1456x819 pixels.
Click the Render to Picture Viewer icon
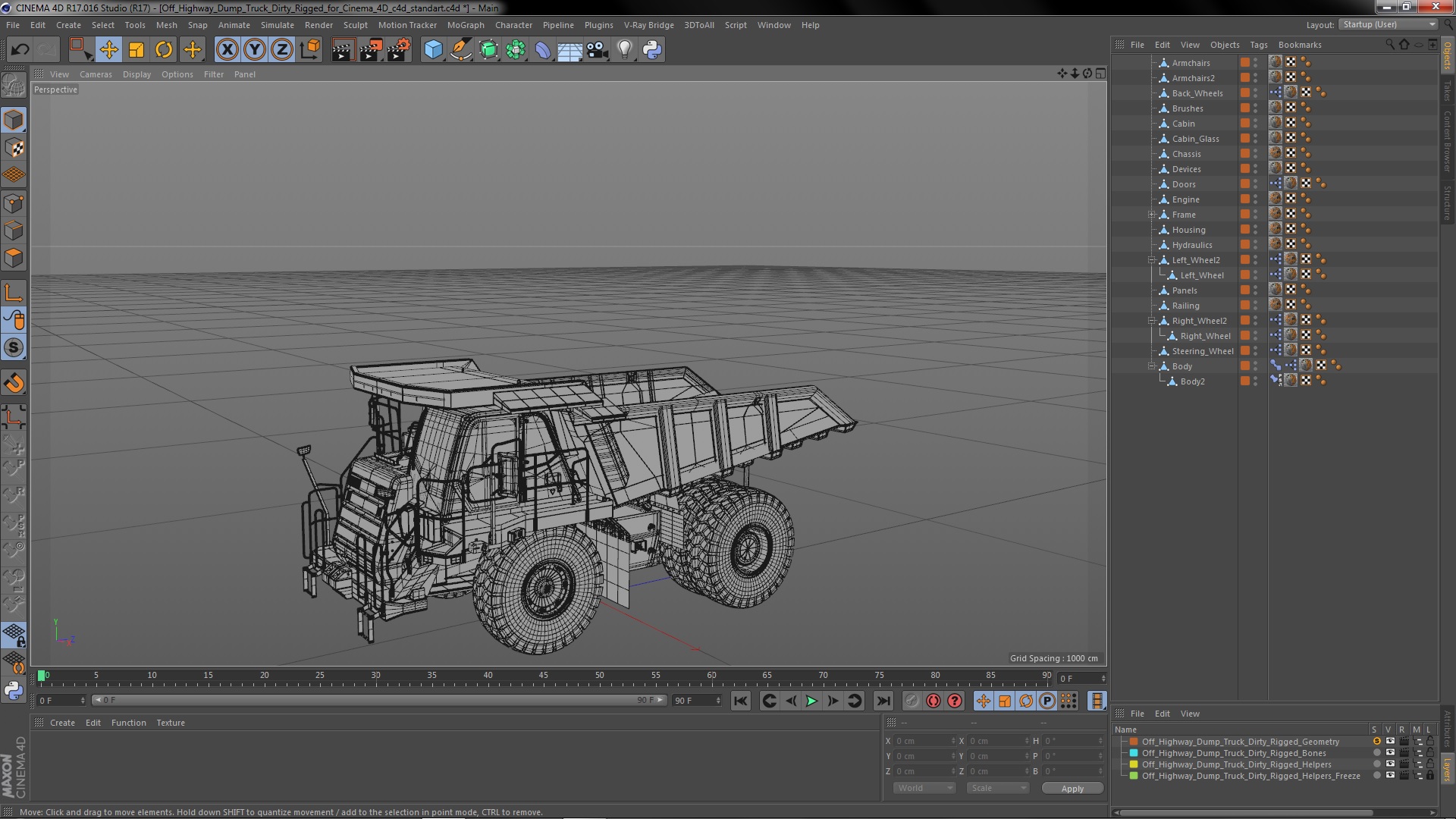[x=371, y=50]
